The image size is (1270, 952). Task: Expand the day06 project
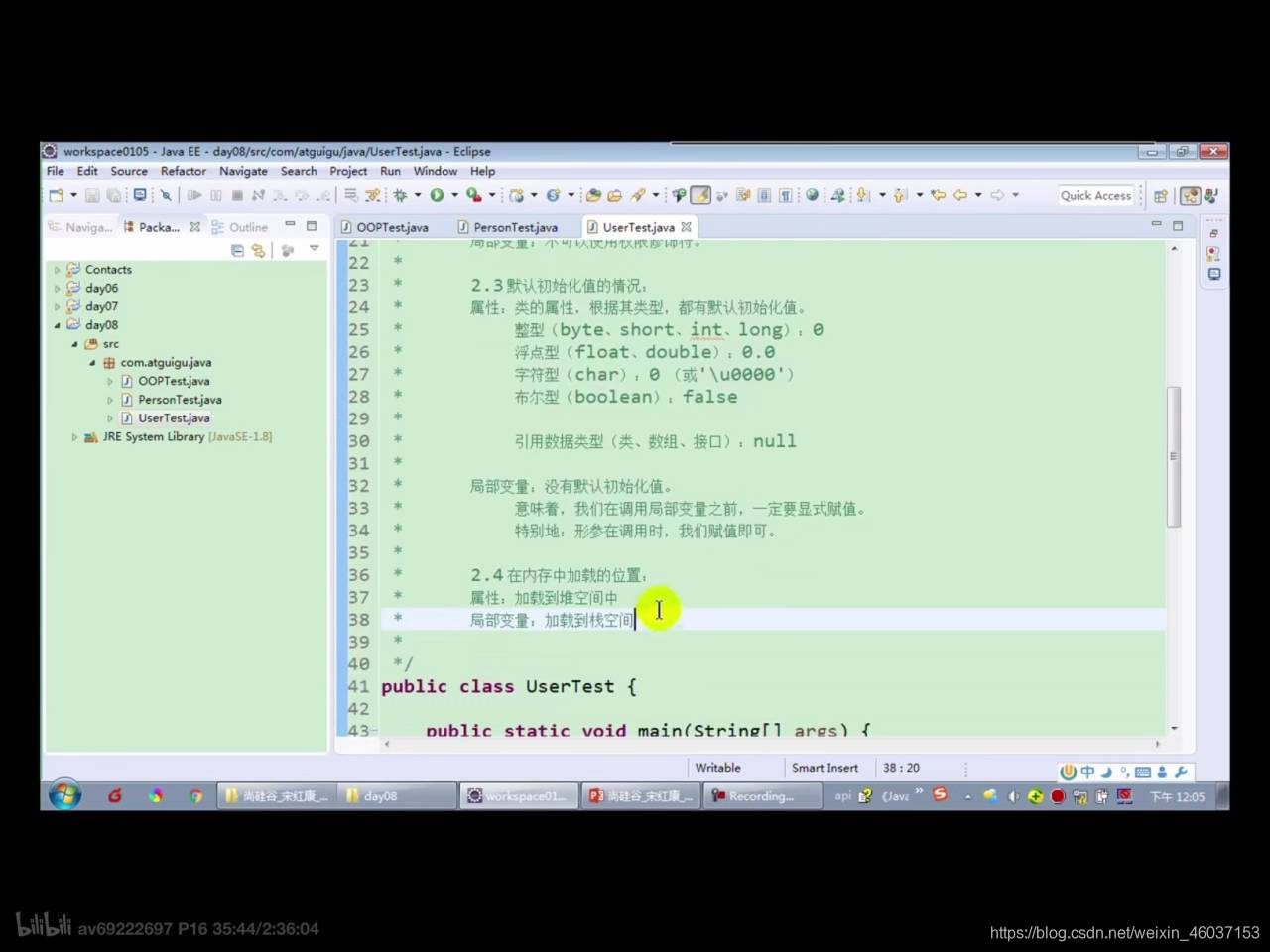tap(57, 289)
